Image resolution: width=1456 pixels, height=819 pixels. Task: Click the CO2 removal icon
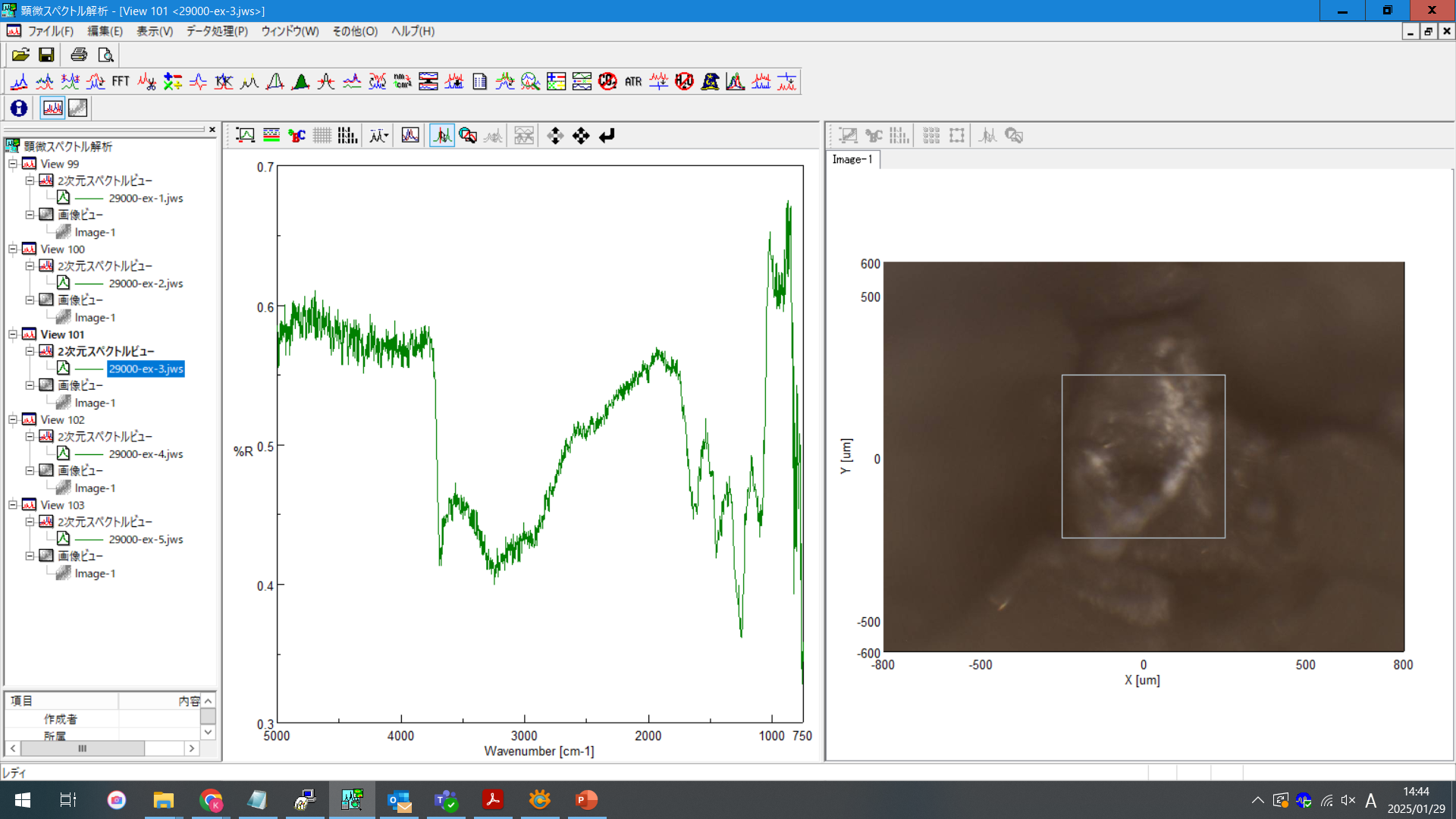tap(607, 81)
